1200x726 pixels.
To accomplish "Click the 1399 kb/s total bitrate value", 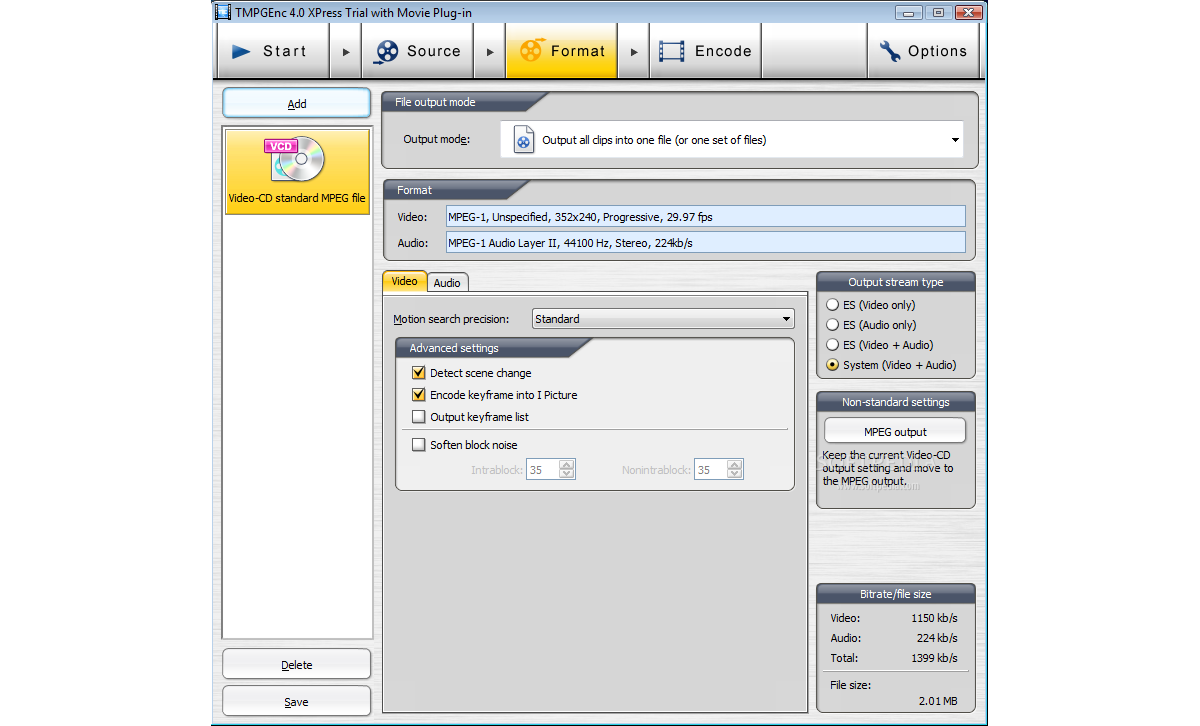I will coord(934,658).
